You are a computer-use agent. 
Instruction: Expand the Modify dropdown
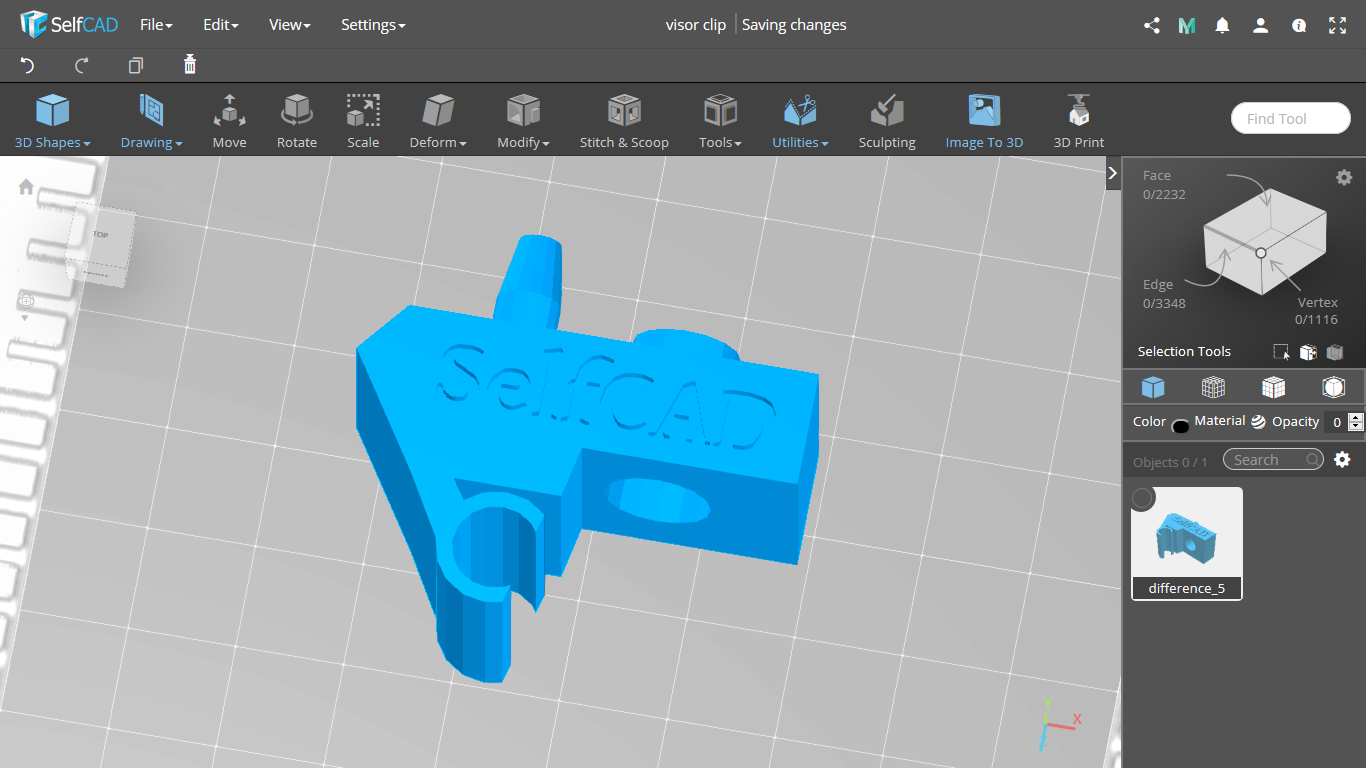coord(523,121)
